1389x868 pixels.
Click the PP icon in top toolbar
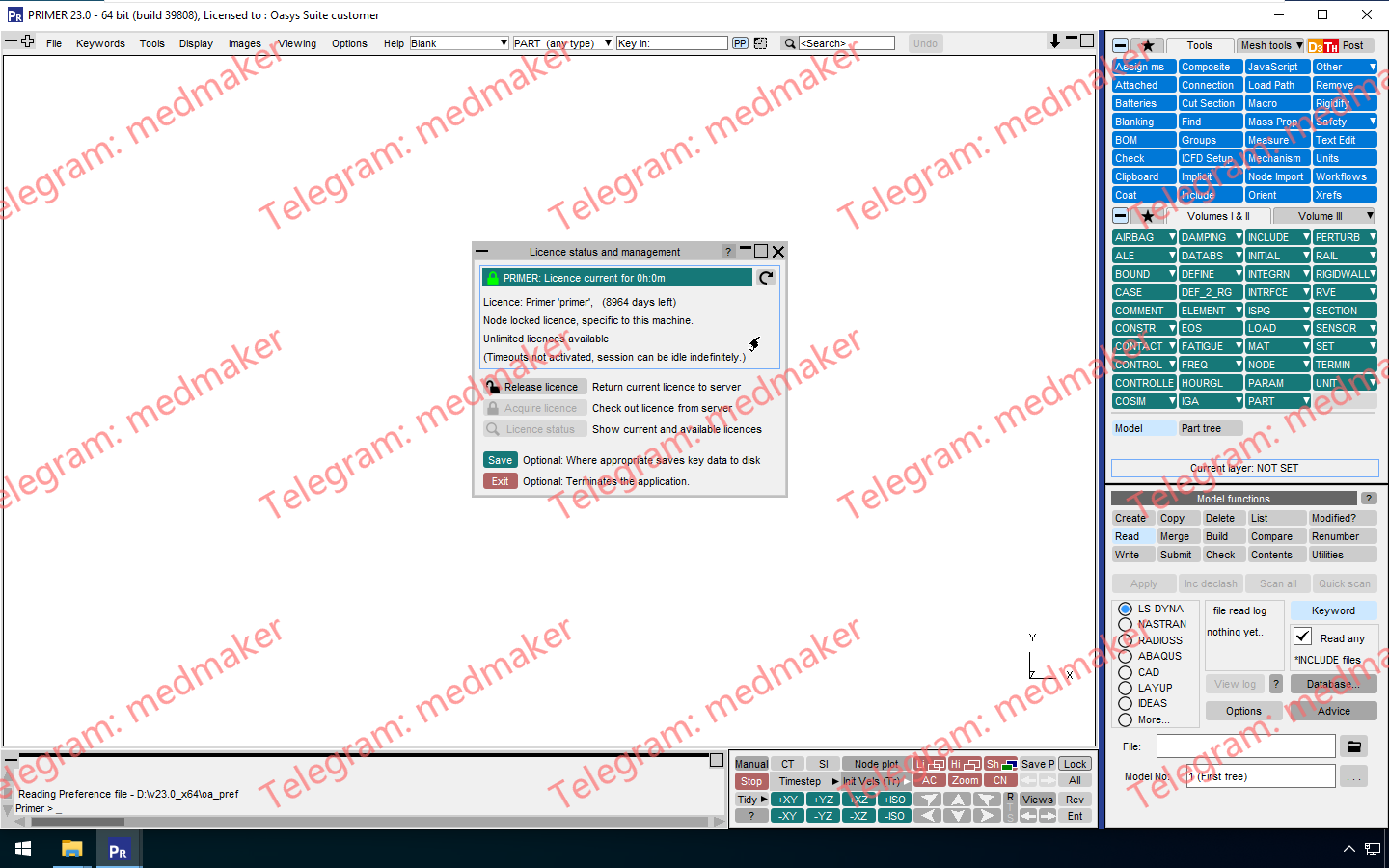[740, 43]
